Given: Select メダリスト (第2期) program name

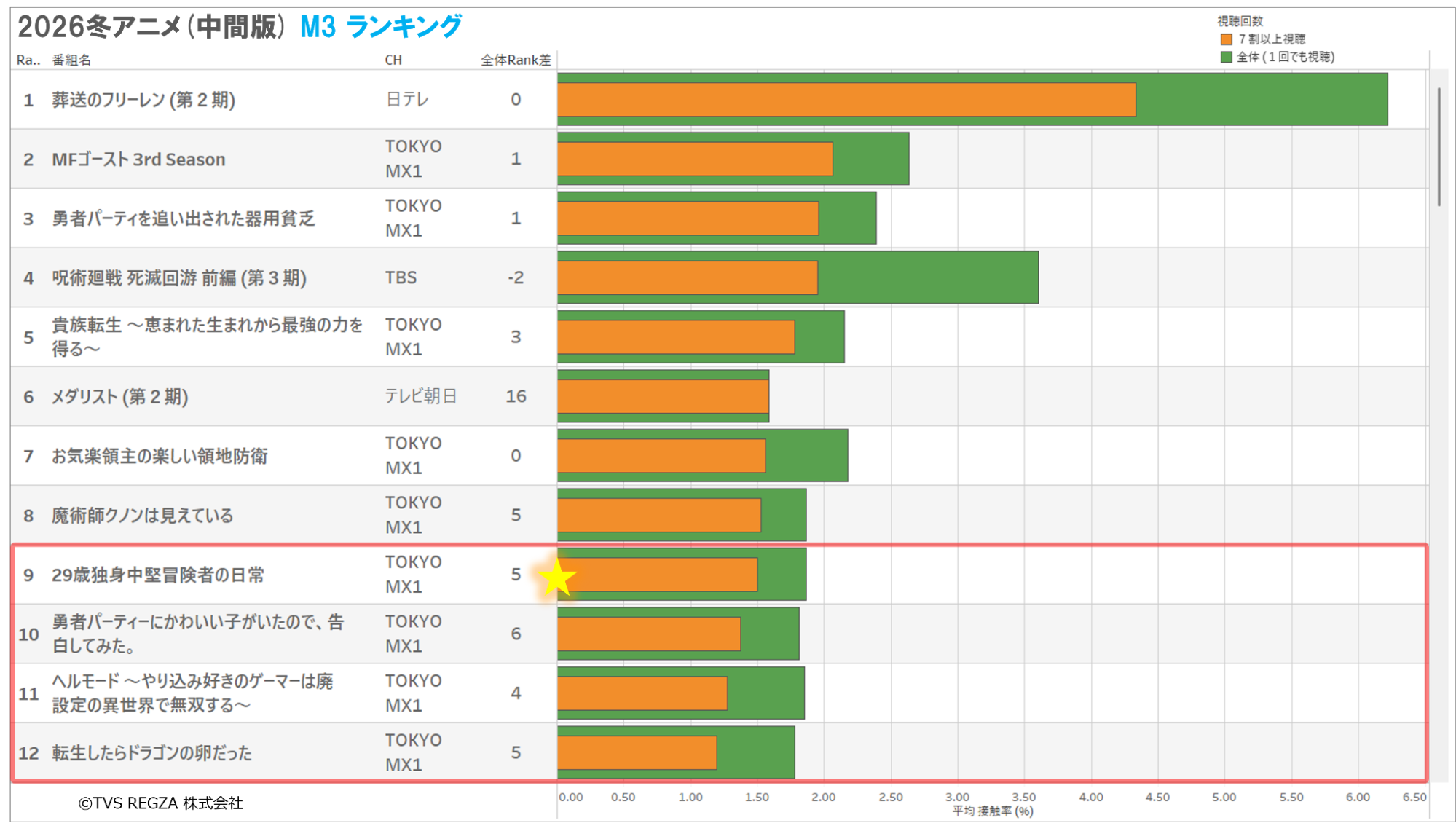Looking at the screenshot, I should tap(120, 397).
